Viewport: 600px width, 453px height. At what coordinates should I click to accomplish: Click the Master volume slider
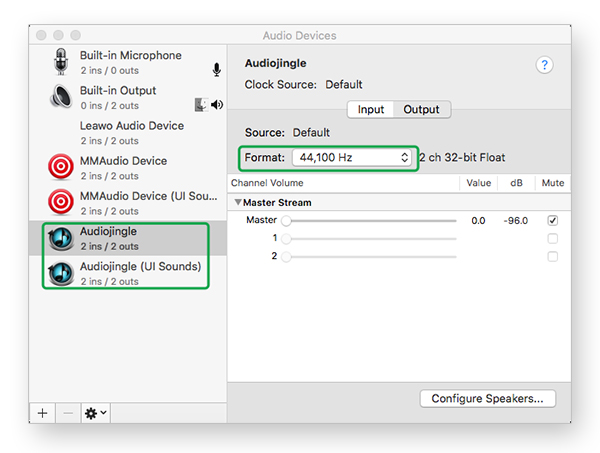pos(369,221)
